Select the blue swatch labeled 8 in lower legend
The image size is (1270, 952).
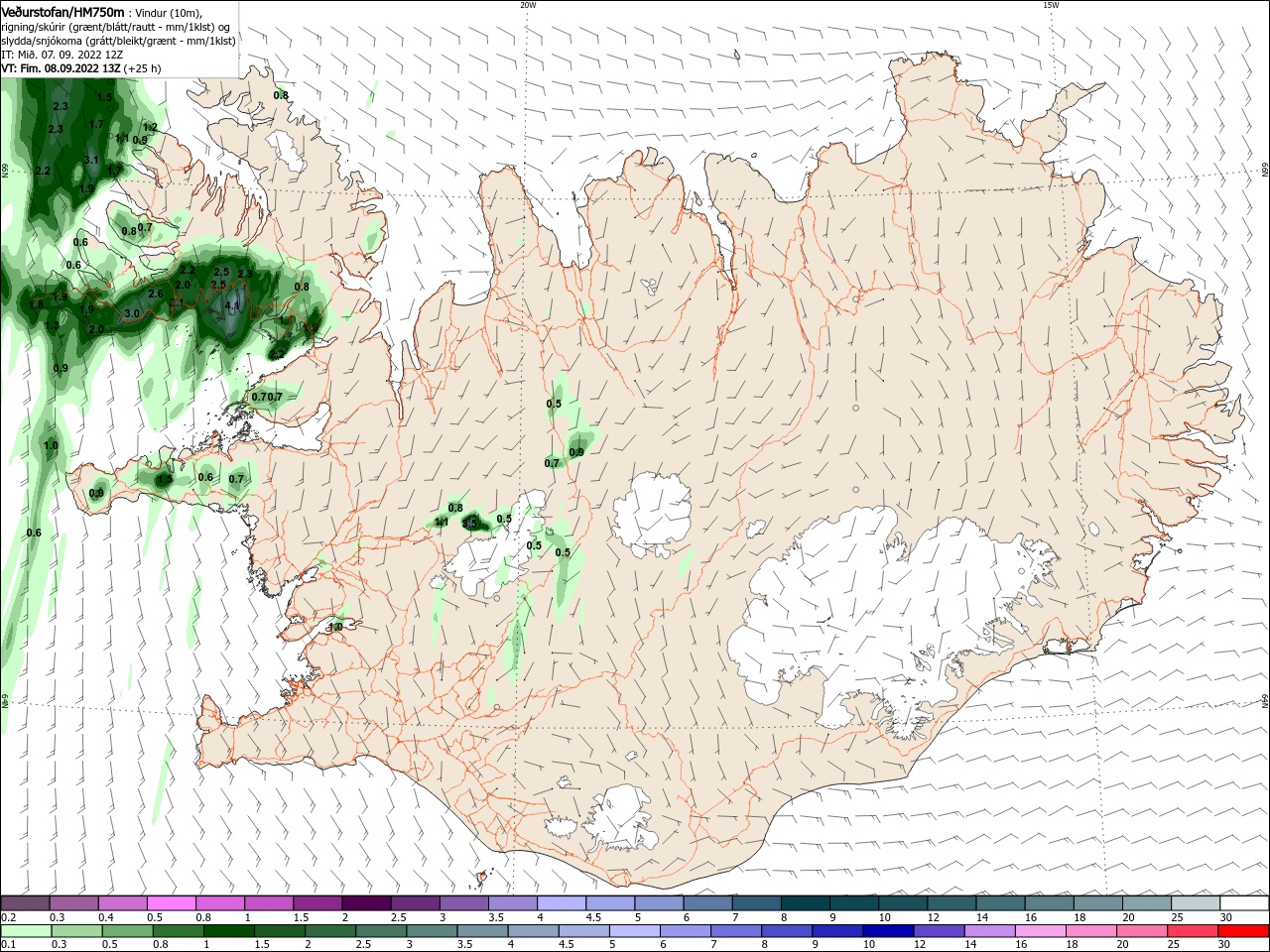[x=787, y=931]
